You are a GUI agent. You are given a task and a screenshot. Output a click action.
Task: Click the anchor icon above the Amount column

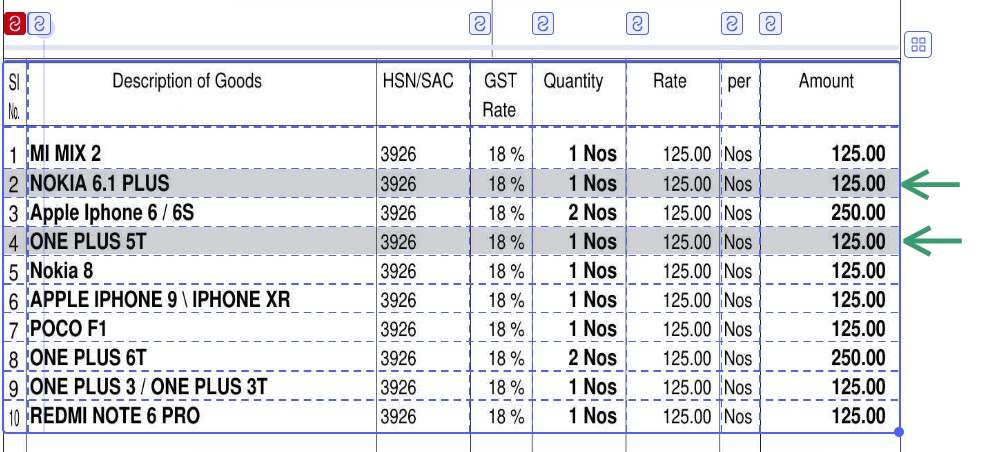point(770,24)
